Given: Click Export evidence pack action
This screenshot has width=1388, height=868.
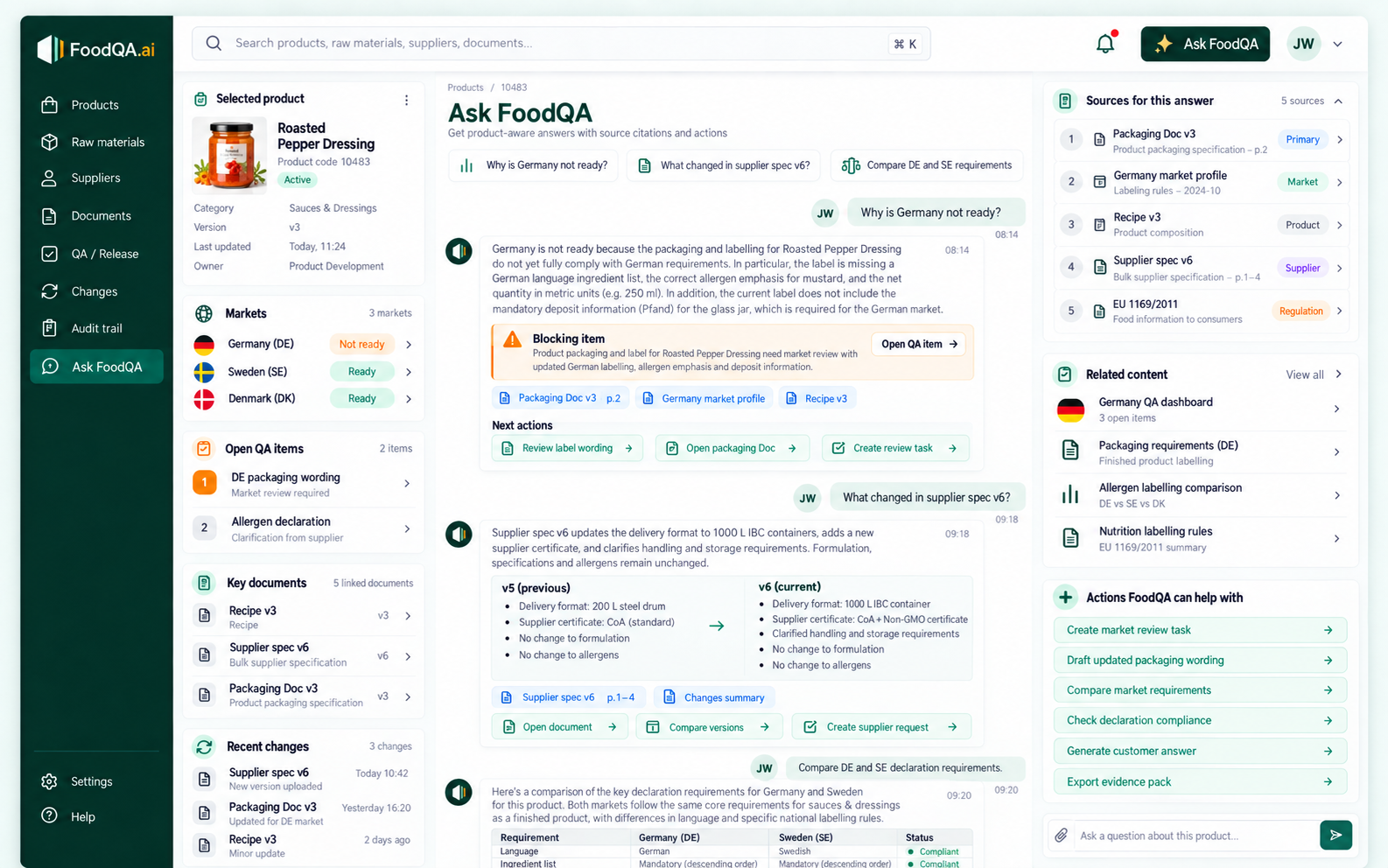Looking at the screenshot, I should point(1200,781).
